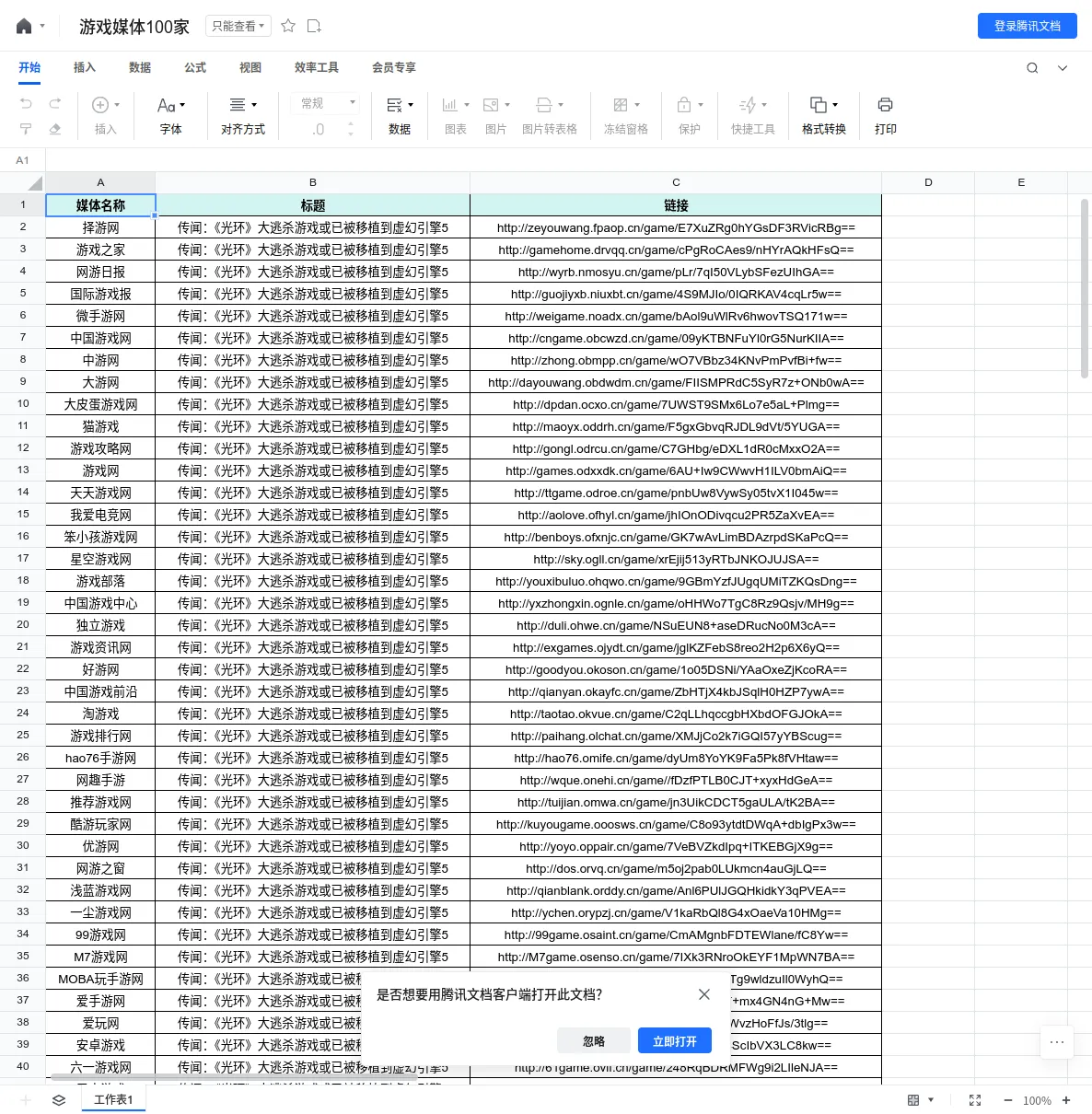Click the clear format eraser icon
1092x1114 pixels.
(x=55, y=129)
